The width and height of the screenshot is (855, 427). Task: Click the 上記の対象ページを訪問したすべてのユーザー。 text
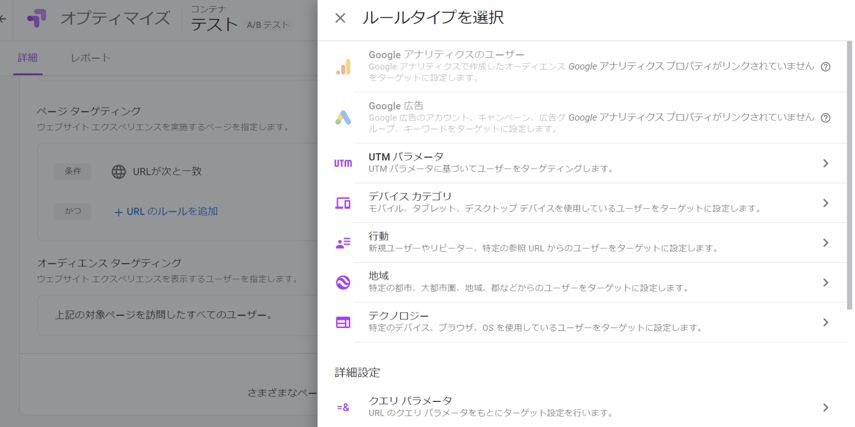point(164,316)
